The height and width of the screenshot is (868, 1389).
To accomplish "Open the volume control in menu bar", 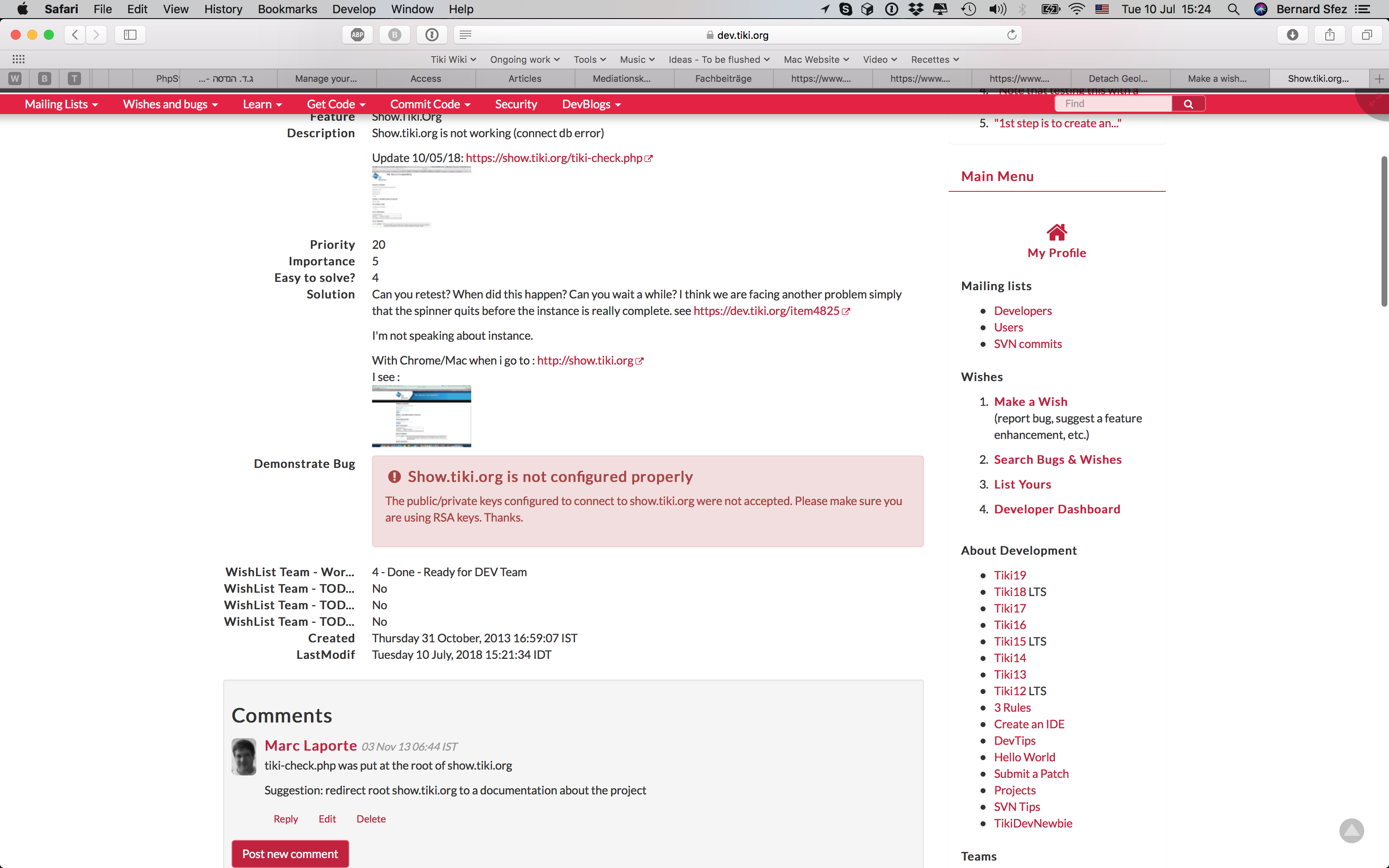I will tap(998, 9).
